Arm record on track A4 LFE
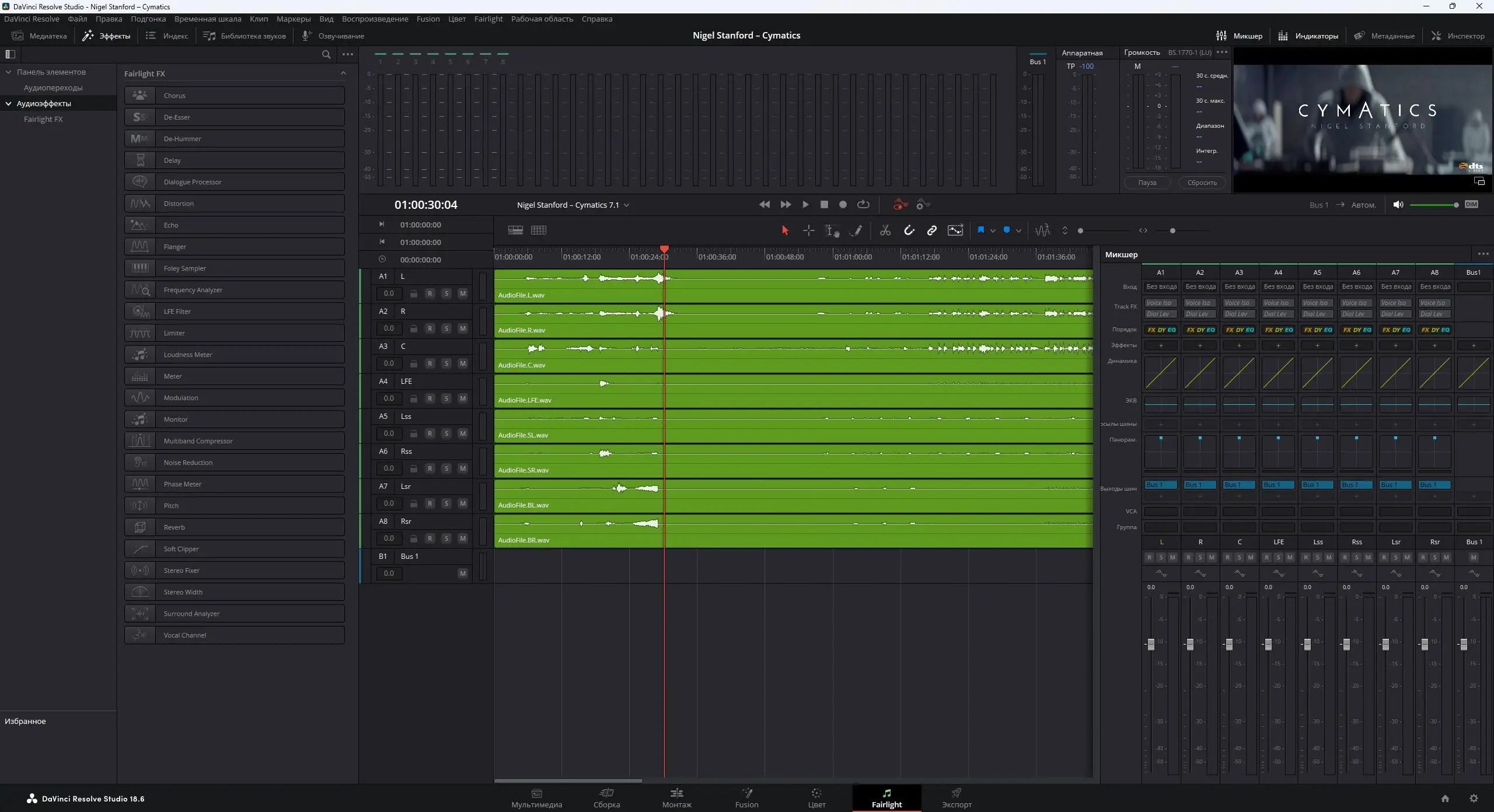1494x812 pixels. (x=430, y=398)
